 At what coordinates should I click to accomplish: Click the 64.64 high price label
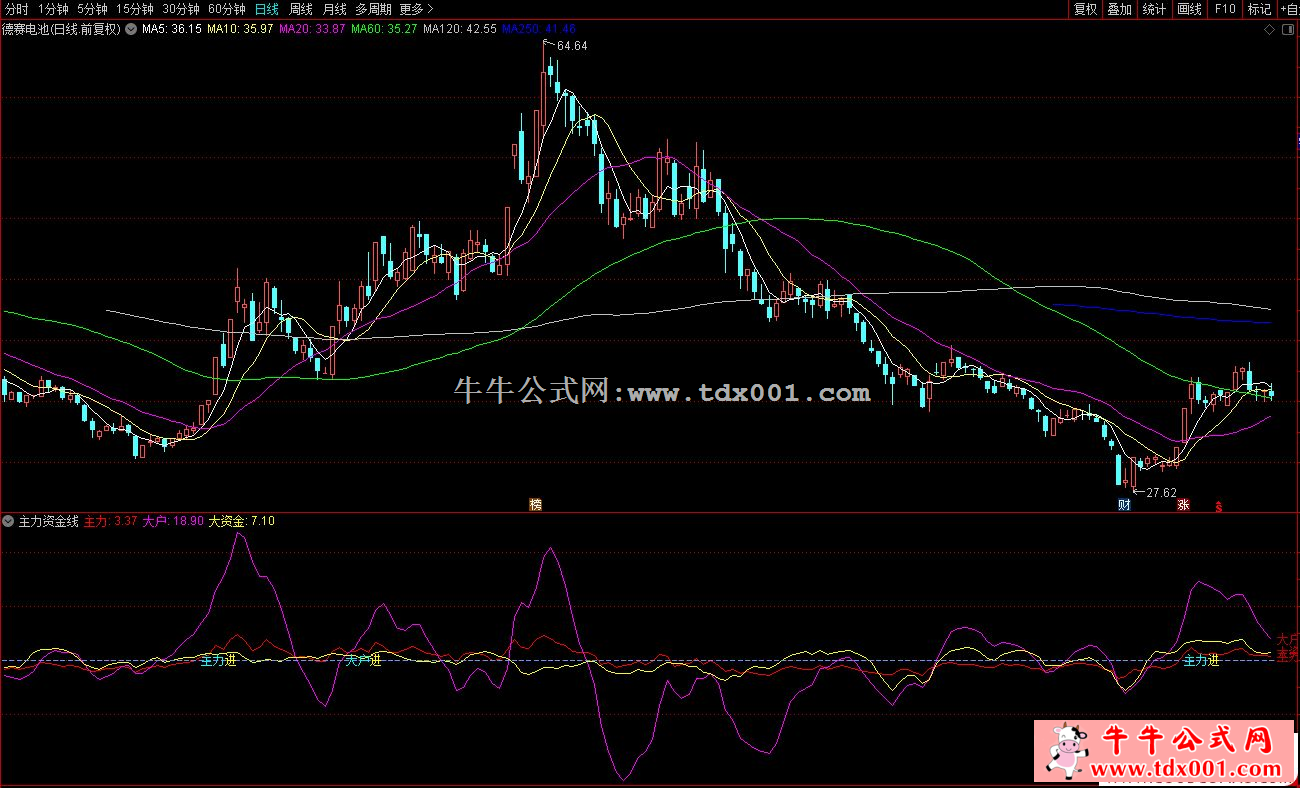572,46
